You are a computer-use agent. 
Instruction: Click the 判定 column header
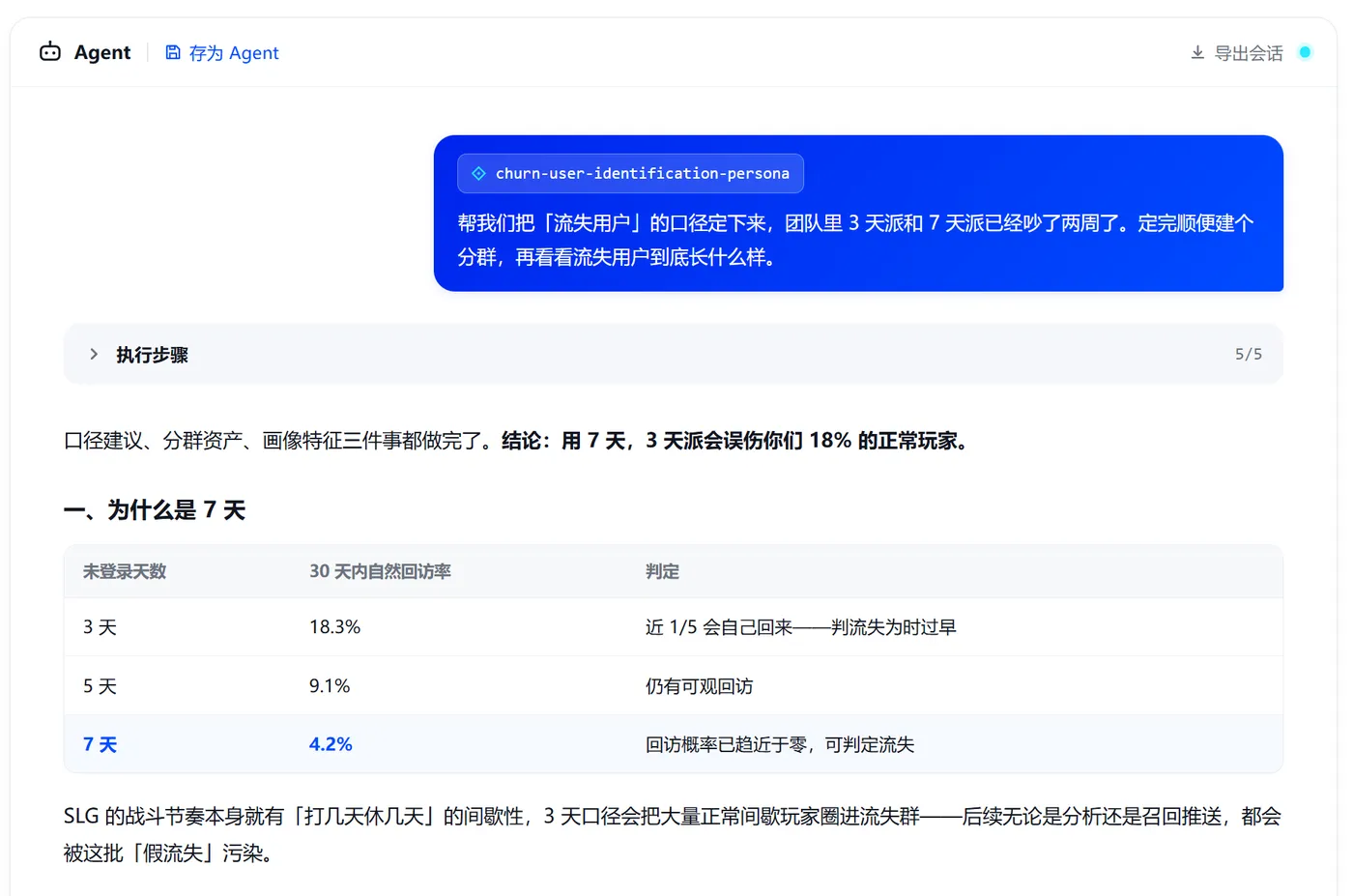(662, 571)
